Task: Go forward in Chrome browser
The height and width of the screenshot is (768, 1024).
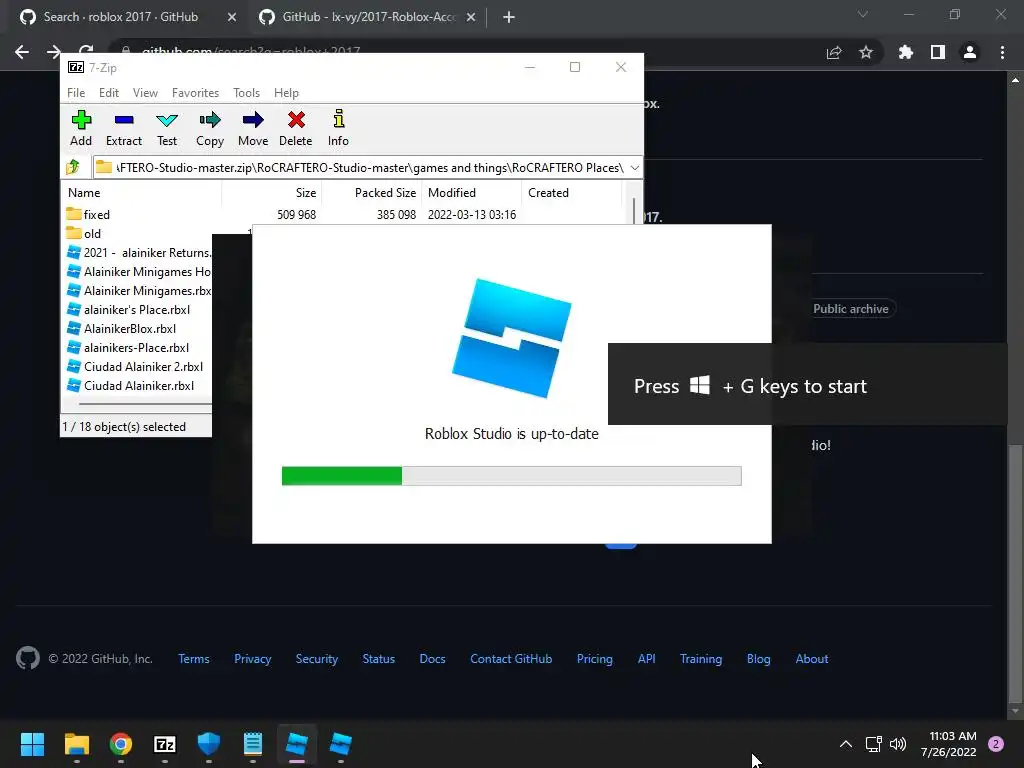Action: pos(54,52)
